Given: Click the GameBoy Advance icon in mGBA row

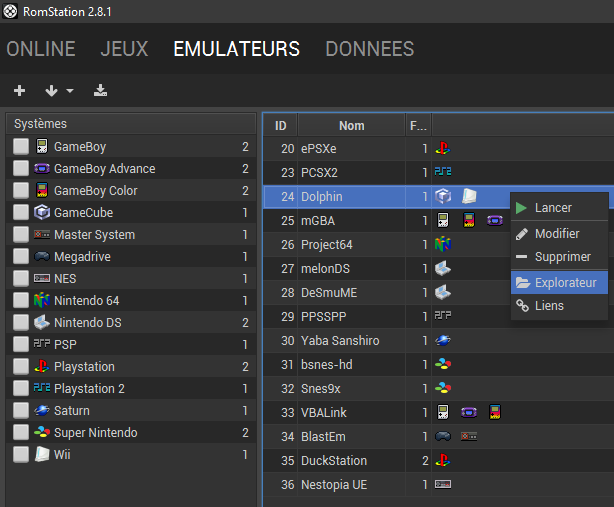Looking at the screenshot, I should (495, 220).
